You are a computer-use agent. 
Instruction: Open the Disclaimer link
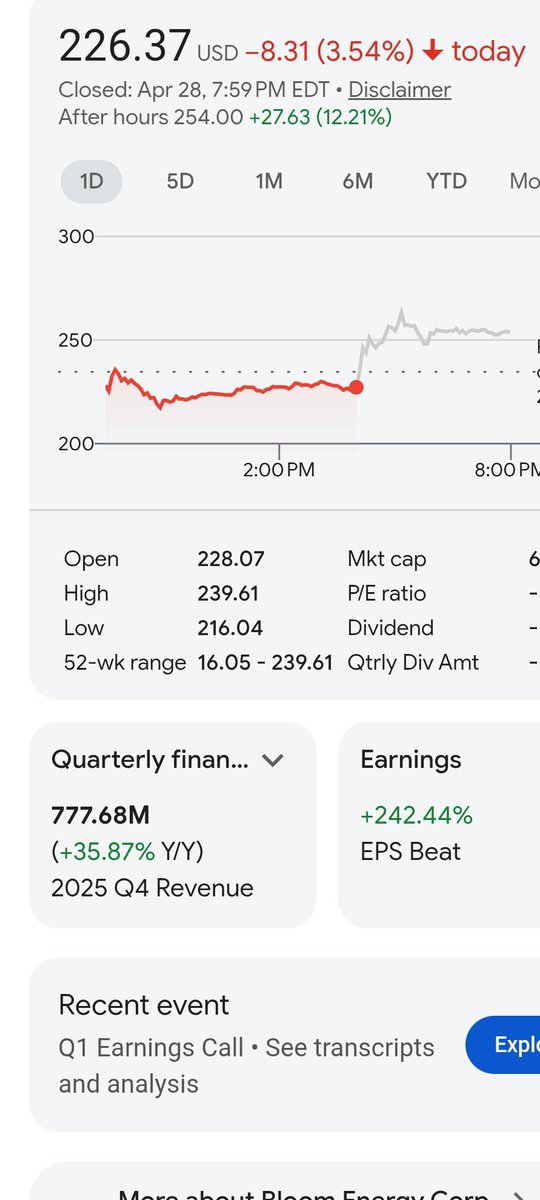[400, 90]
